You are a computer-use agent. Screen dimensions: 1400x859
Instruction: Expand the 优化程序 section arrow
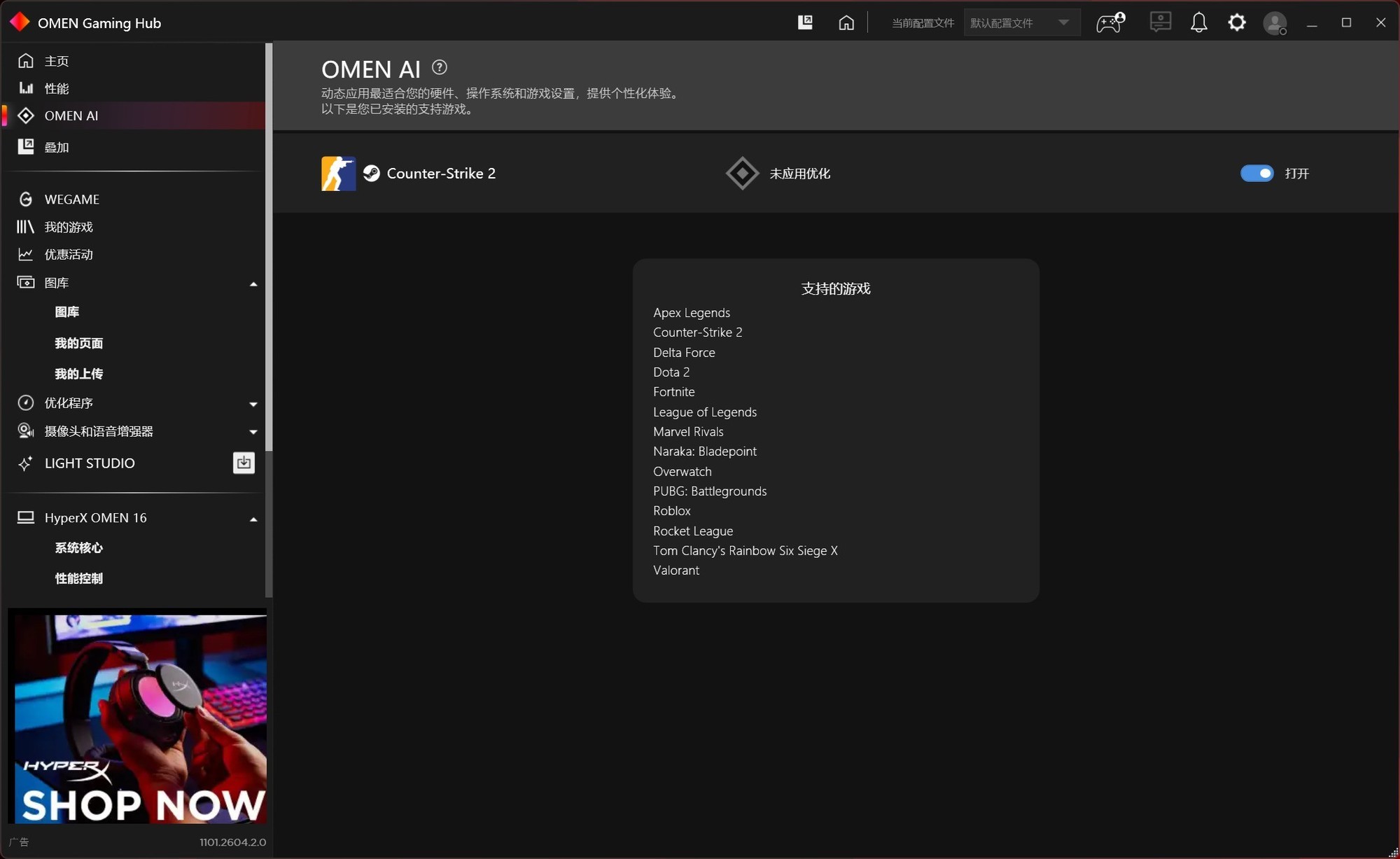coord(253,404)
